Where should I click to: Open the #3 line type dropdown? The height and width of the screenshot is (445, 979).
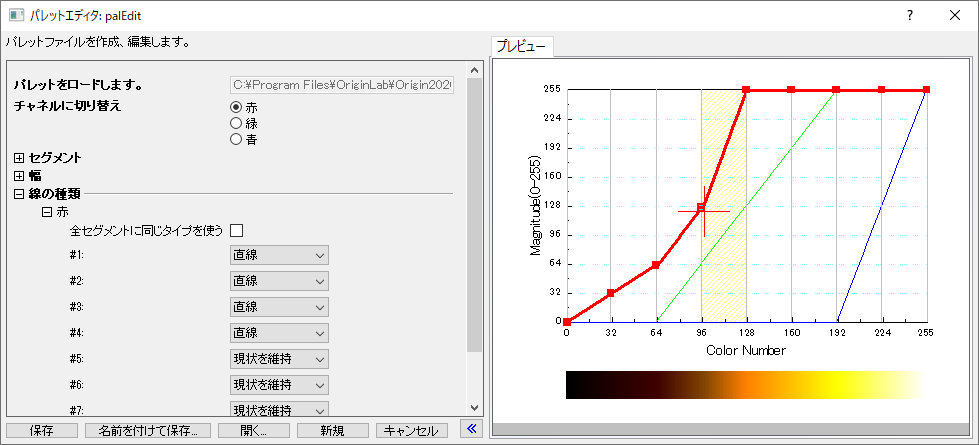pos(279,307)
